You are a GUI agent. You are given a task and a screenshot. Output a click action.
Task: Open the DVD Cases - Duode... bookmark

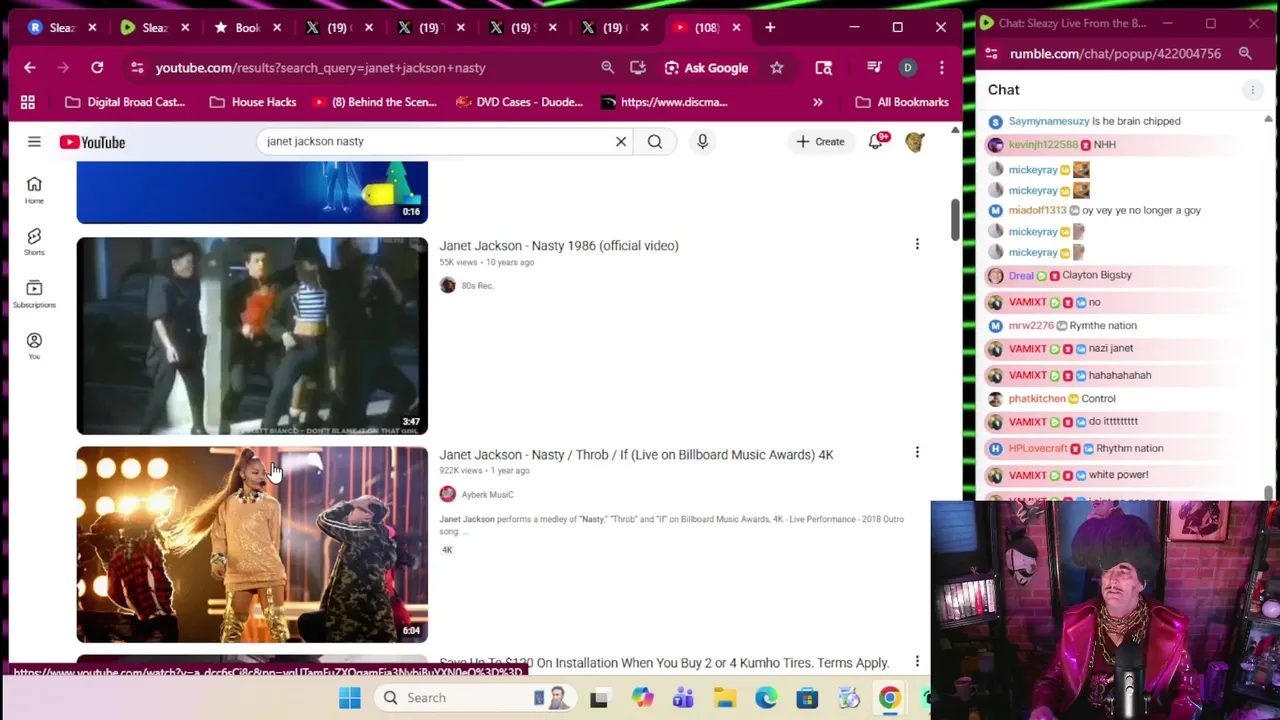click(519, 102)
